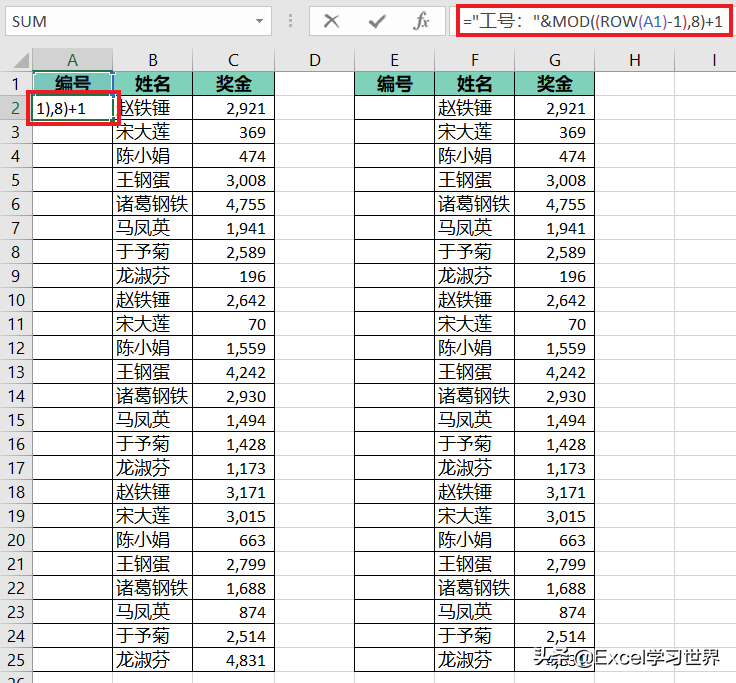
Task: Select cell C6 value 4,755
Action: click(233, 204)
